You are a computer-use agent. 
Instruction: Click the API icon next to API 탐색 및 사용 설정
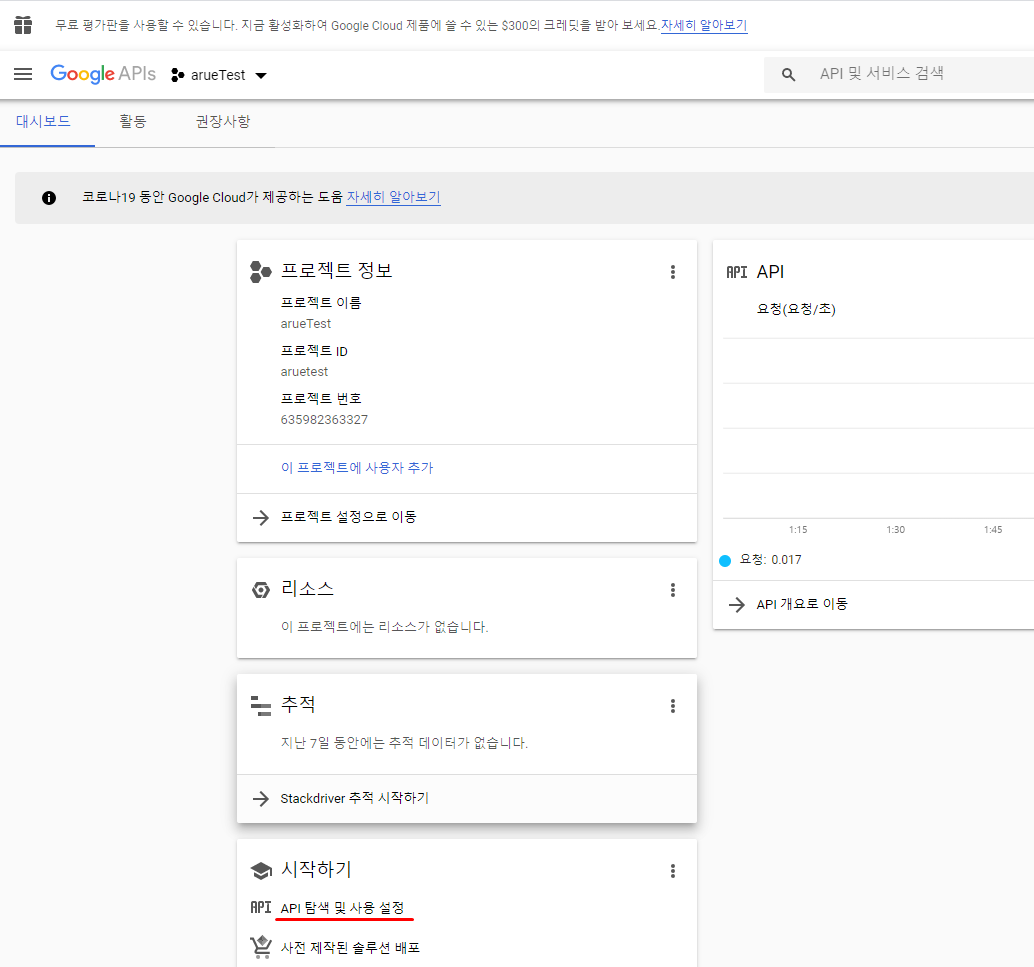[x=261, y=908]
